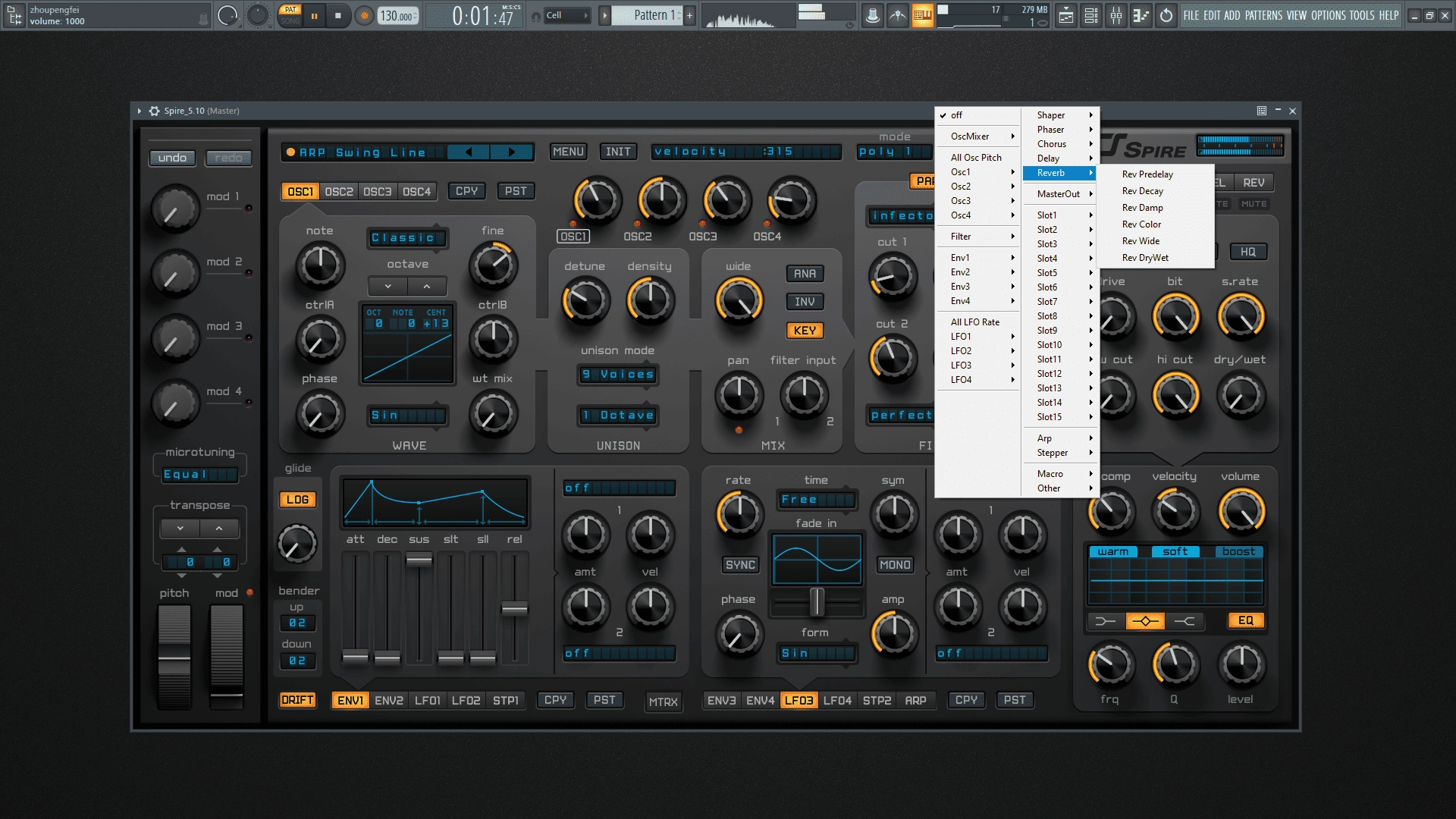
Task: Select the low shelf EQ shape icon
Action: 1106,622
